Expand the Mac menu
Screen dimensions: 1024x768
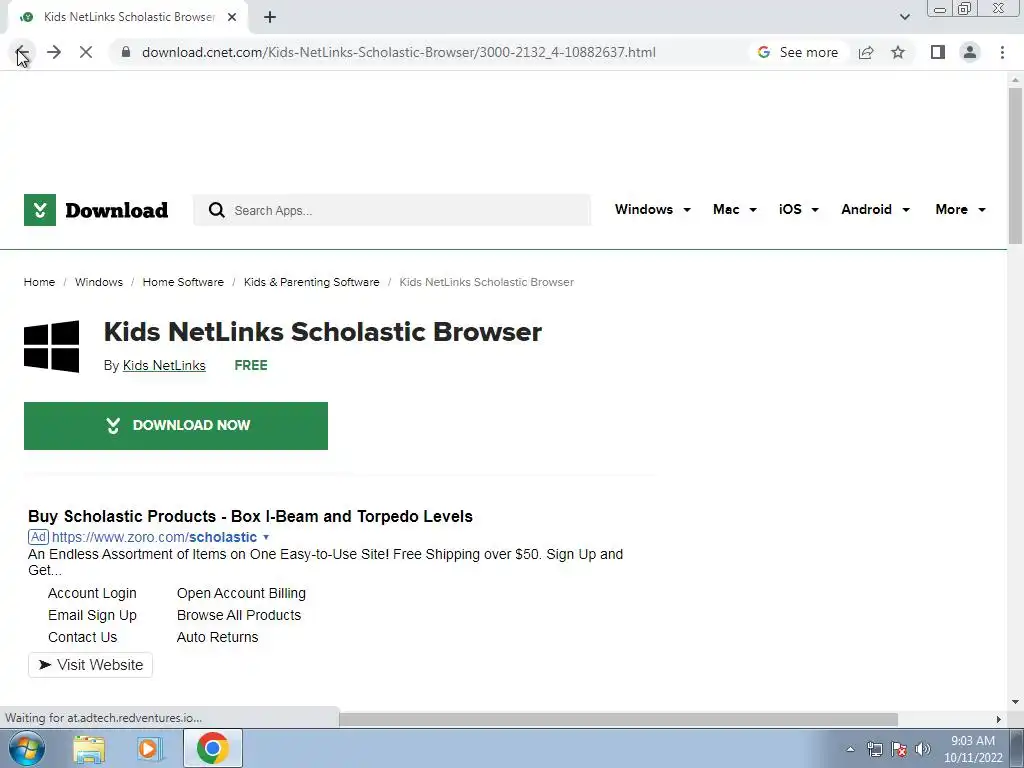735,210
